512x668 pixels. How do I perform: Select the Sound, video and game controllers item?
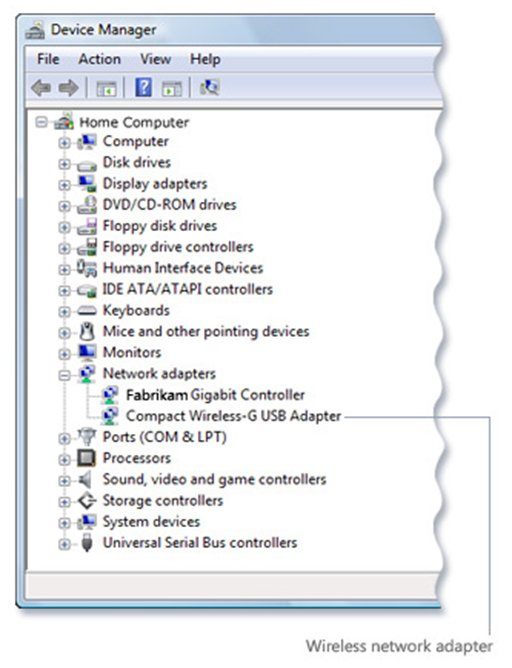[215, 479]
